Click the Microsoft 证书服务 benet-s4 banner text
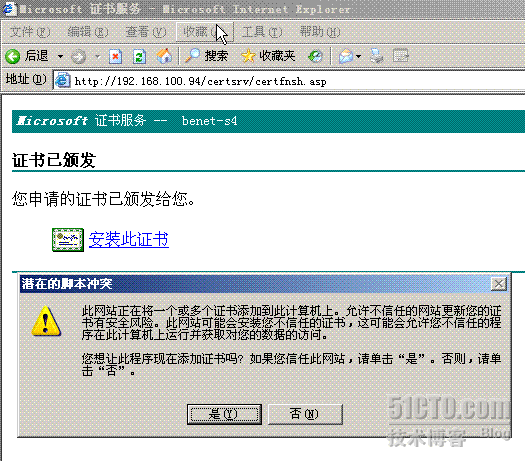525x461 pixels. [x=127, y=121]
